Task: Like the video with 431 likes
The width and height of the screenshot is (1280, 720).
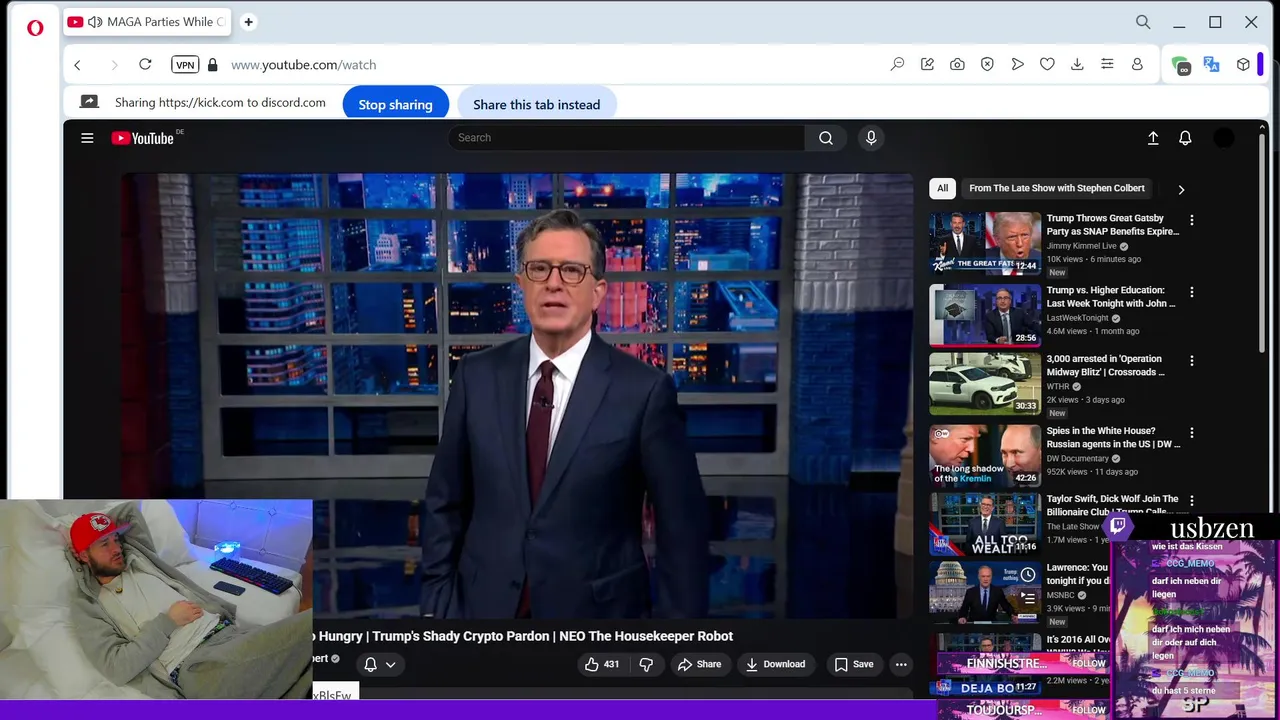Action: pyautogui.click(x=602, y=664)
